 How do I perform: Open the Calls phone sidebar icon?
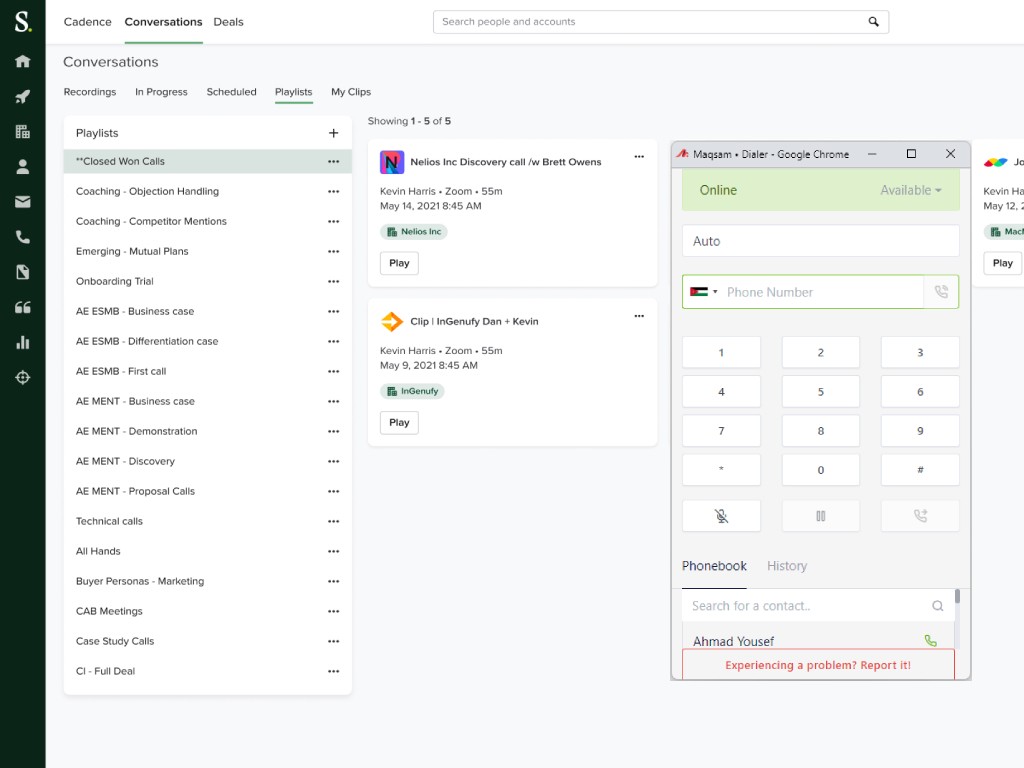coord(22,237)
